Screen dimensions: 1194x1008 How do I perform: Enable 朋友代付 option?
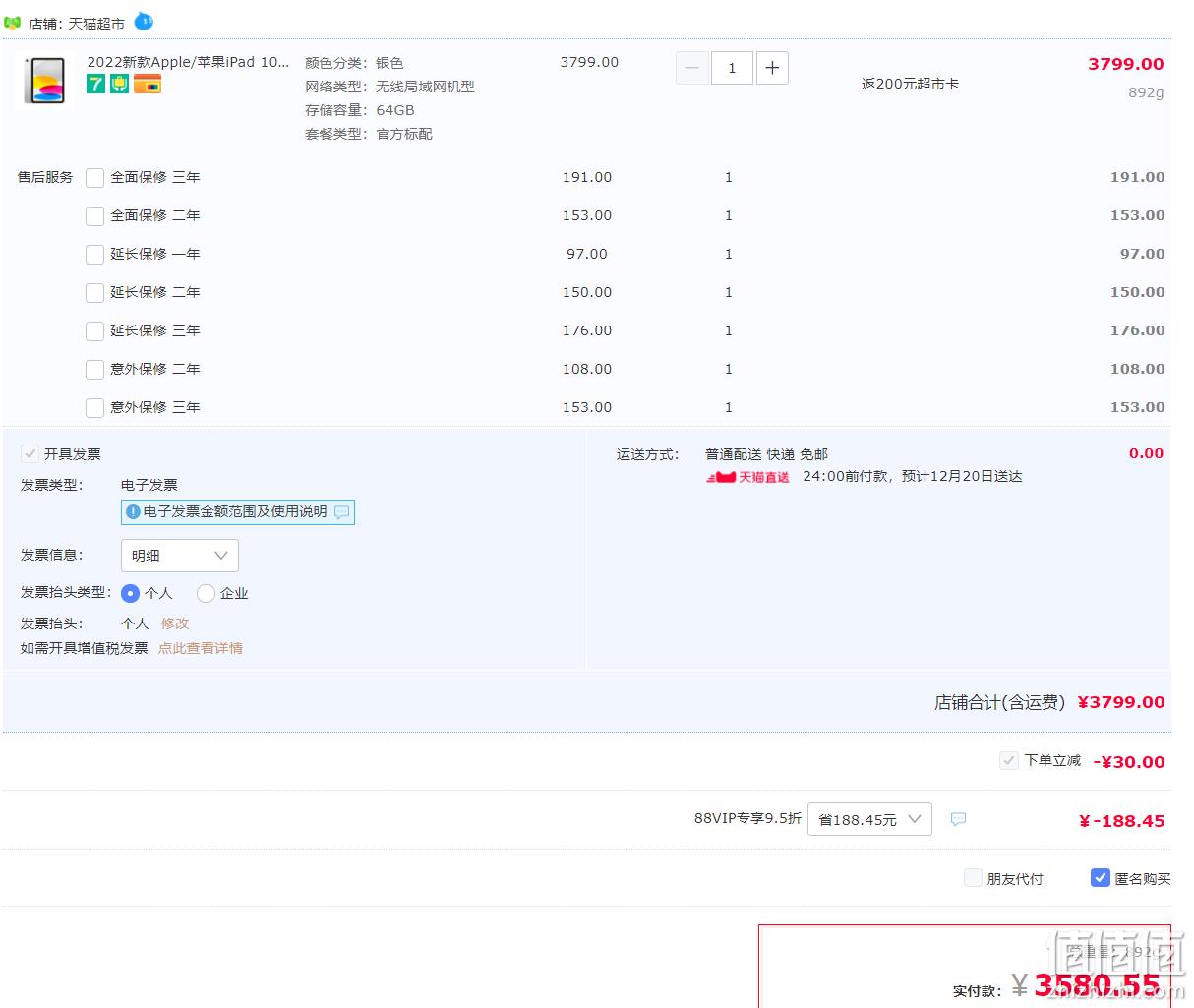tap(973, 878)
